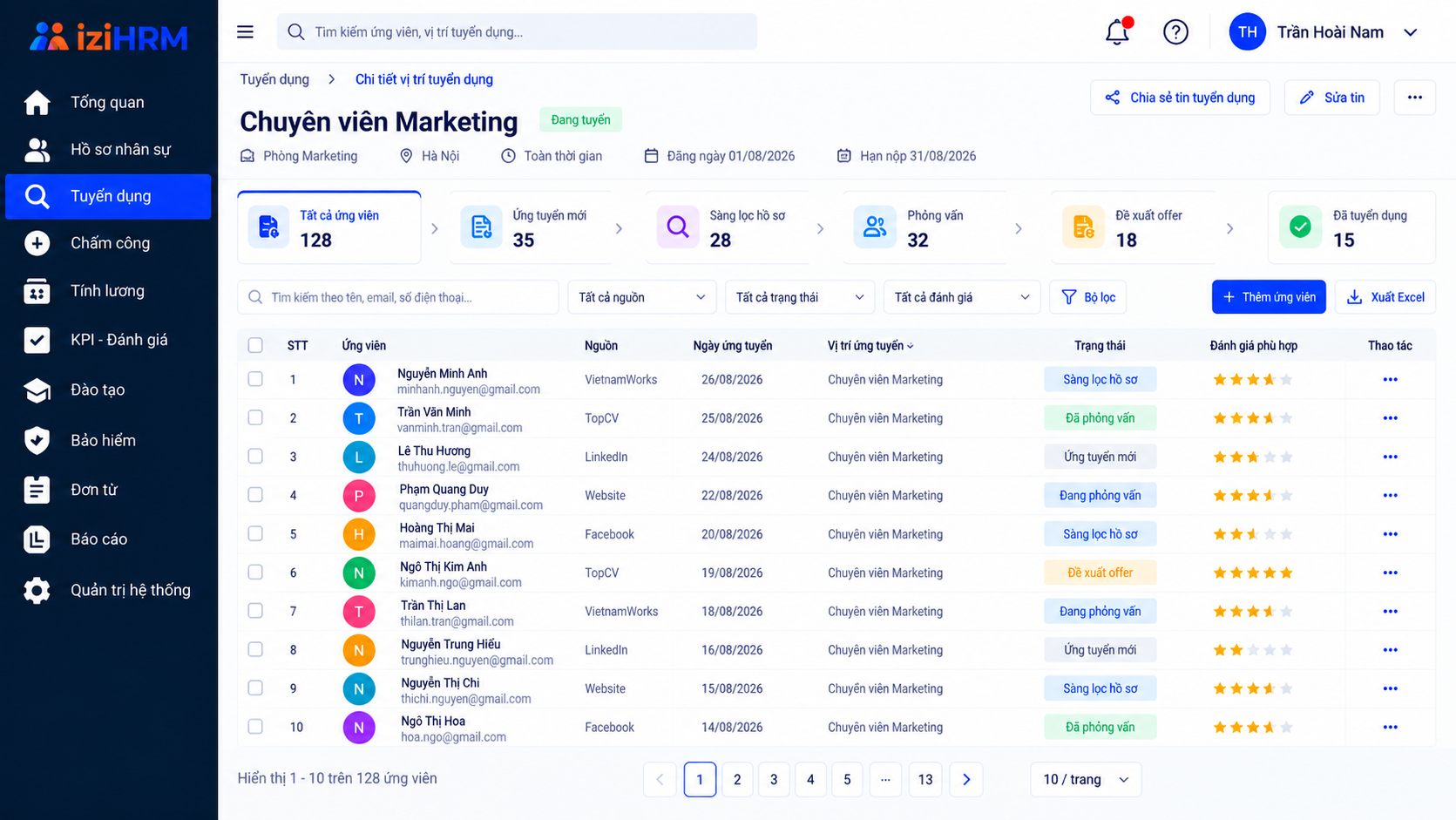Click the star rating for Nguyễn Trung Hiếu

click(1253, 650)
